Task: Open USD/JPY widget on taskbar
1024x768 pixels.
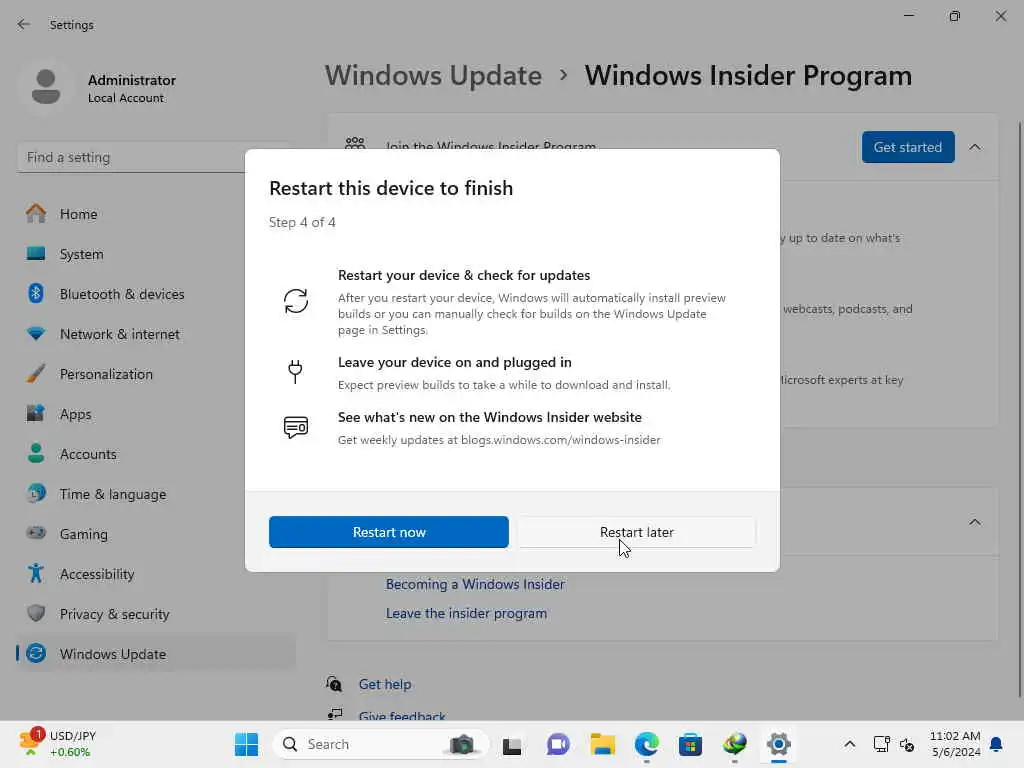Action: click(x=57, y=744)
